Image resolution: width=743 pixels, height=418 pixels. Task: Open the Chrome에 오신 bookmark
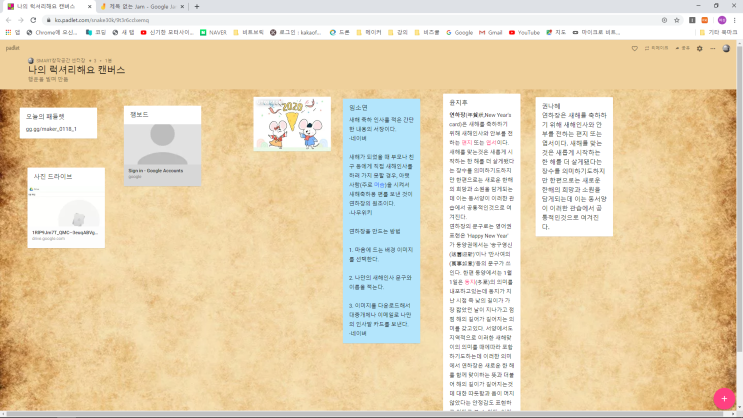52,32
